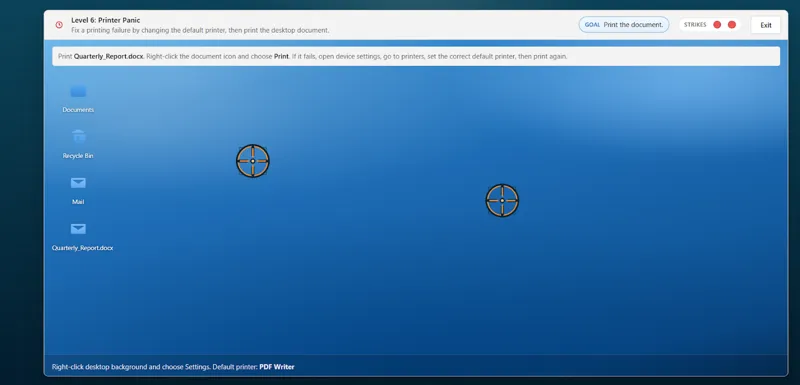This screenshot has width=800, height=385.
Task: Select the Quarterly_Report.docx document icon
Action: point(78,228)
